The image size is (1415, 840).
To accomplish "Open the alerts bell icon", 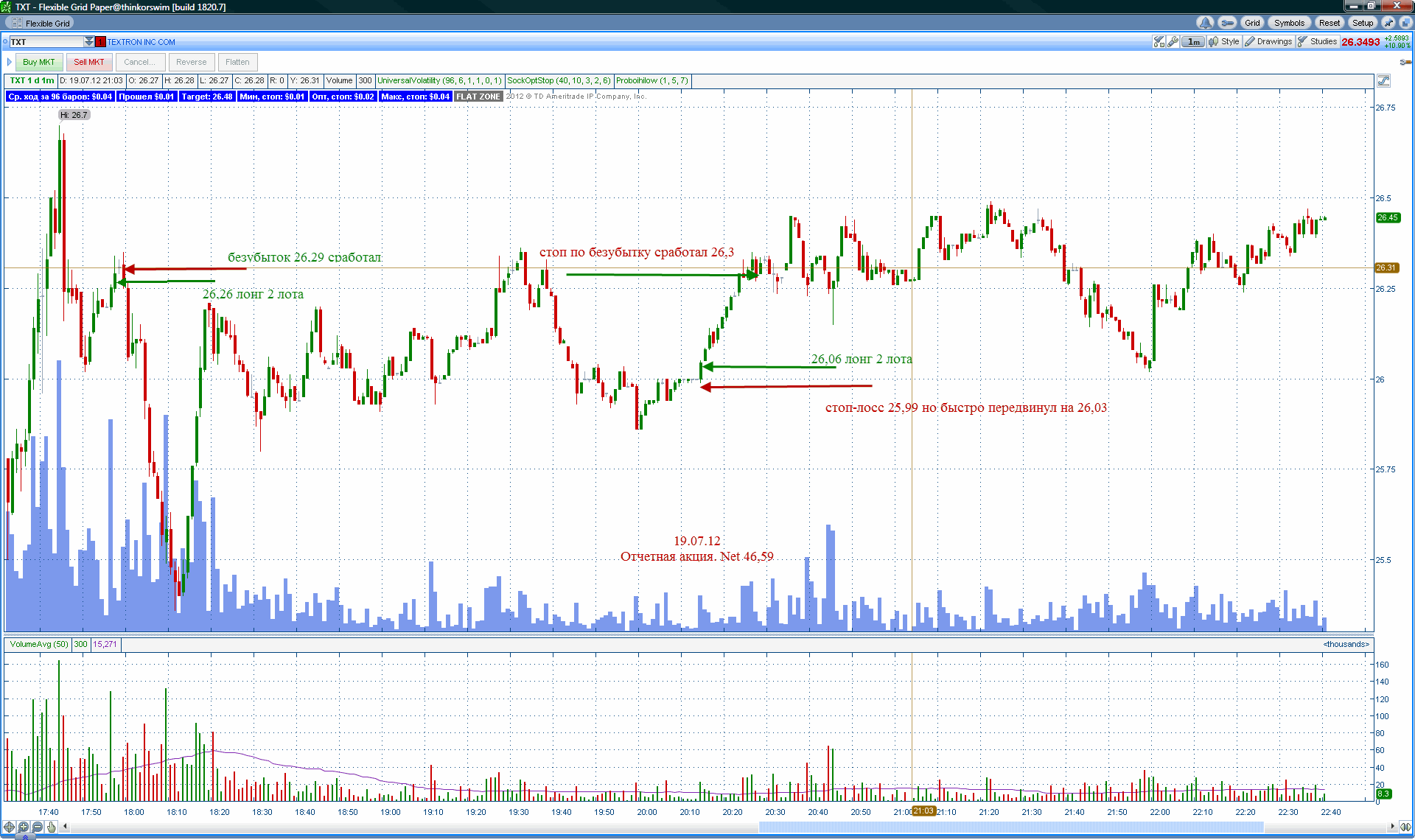I will click(x=1205, y=23).
